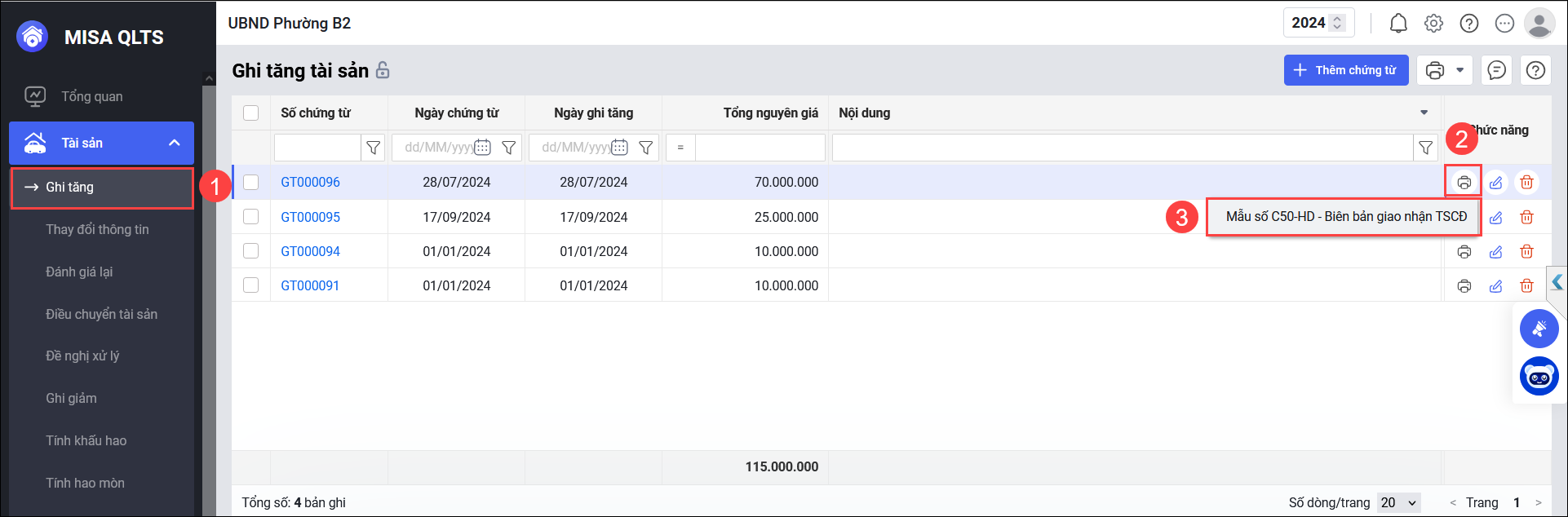Open settings gear in top bar
The width and height of the screenshot is (1568, 517).
1433,24
